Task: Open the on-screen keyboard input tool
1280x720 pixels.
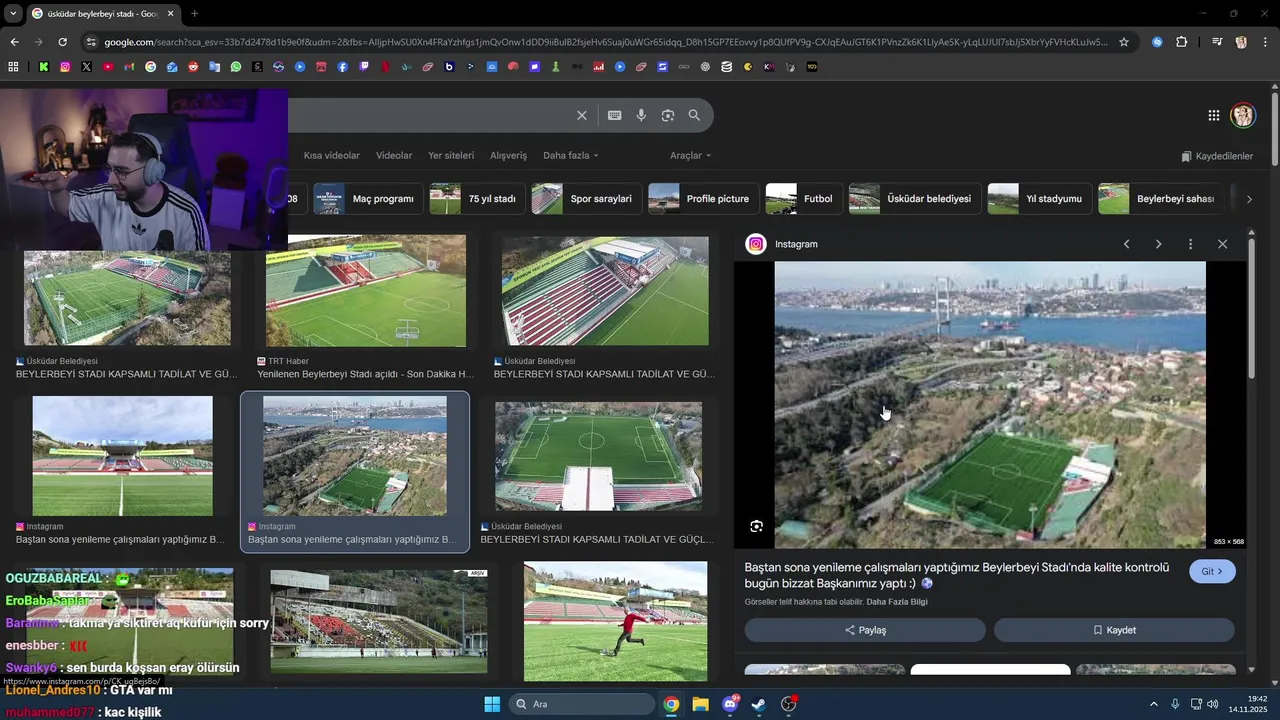Action: [x=615, y=115]
